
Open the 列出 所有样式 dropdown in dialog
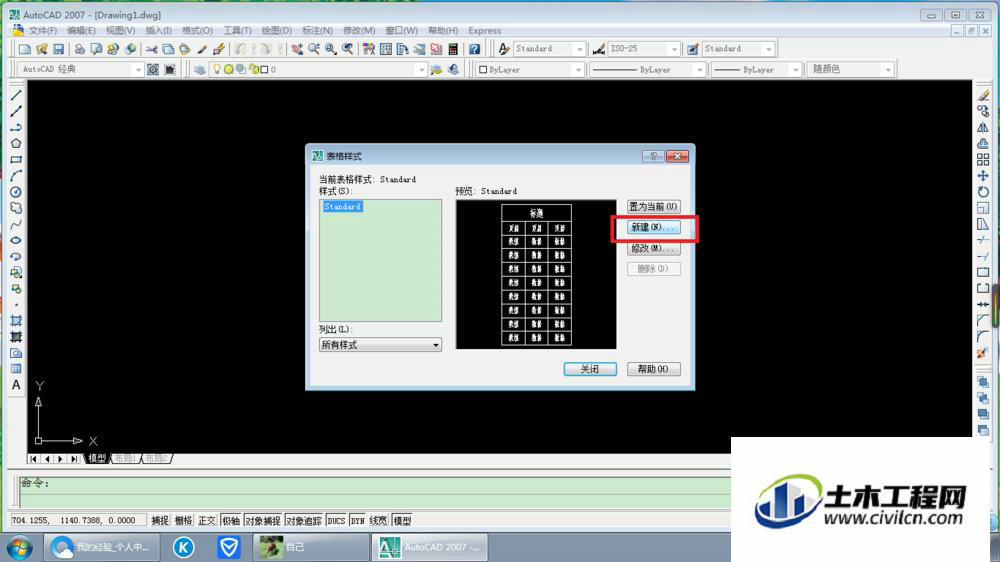tap(380, 345)
